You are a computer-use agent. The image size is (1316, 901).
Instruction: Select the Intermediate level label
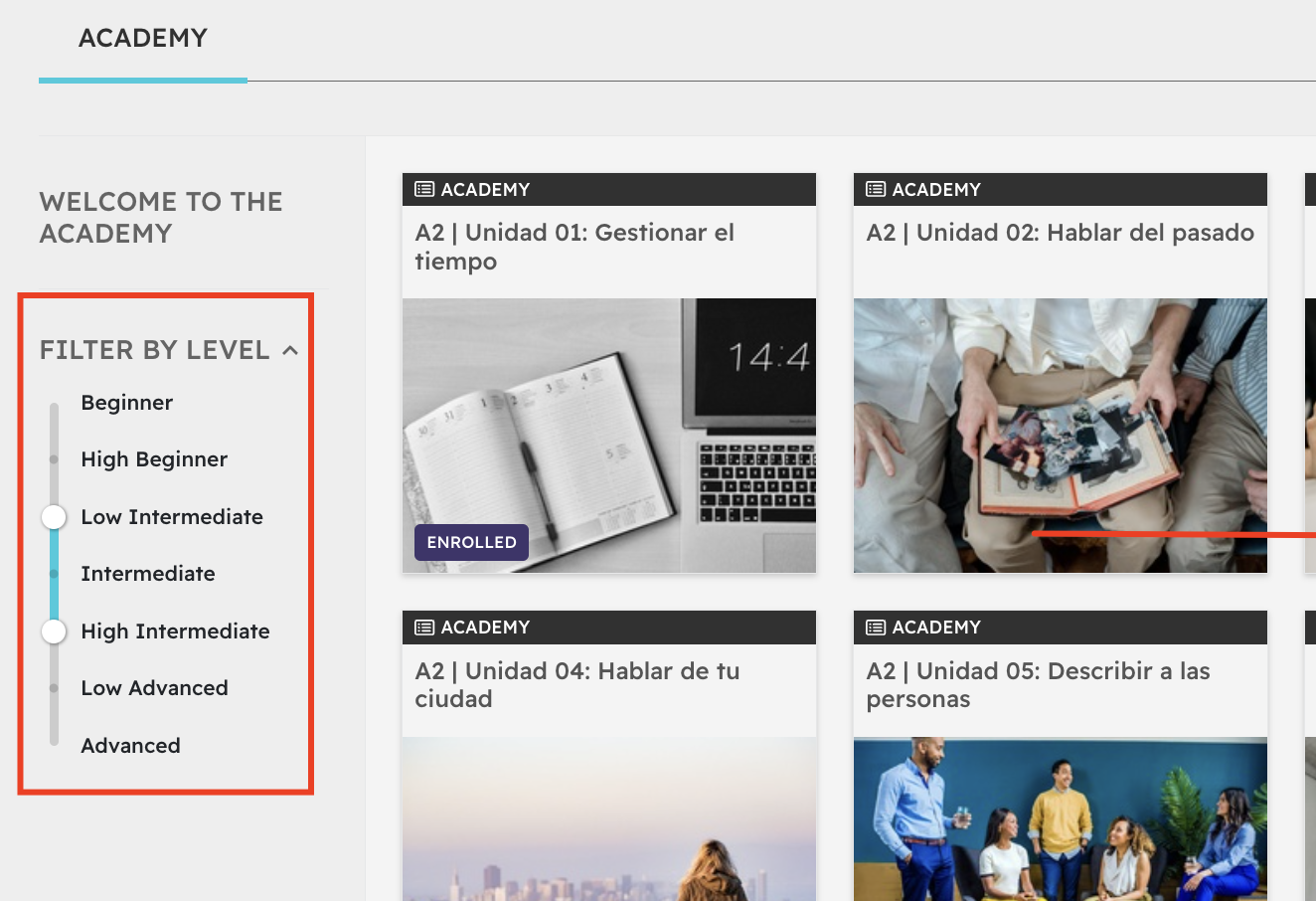[148, 574]
